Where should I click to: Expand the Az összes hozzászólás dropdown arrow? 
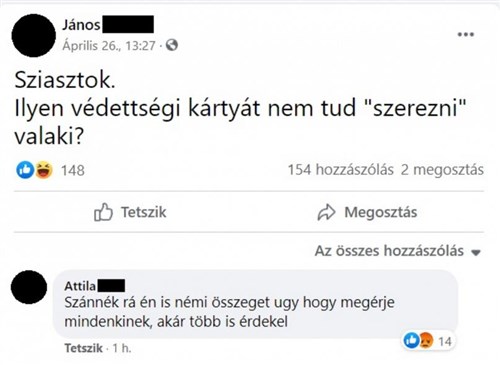point(476,252)
